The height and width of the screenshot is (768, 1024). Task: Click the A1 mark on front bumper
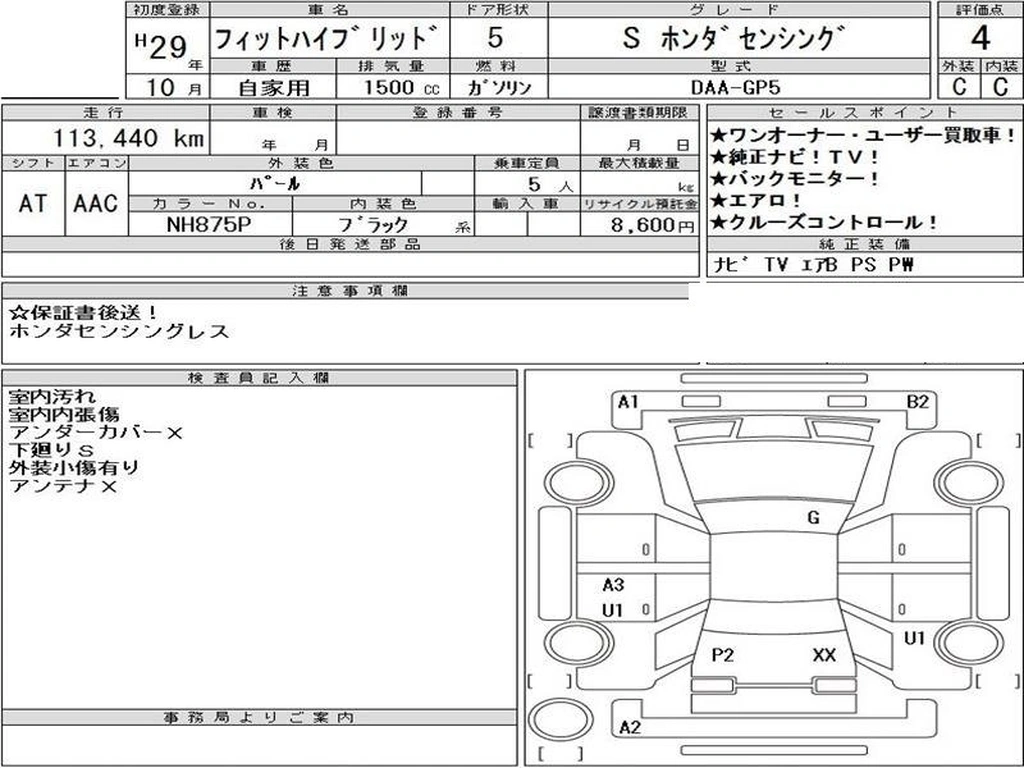click(x=628, y=402)
